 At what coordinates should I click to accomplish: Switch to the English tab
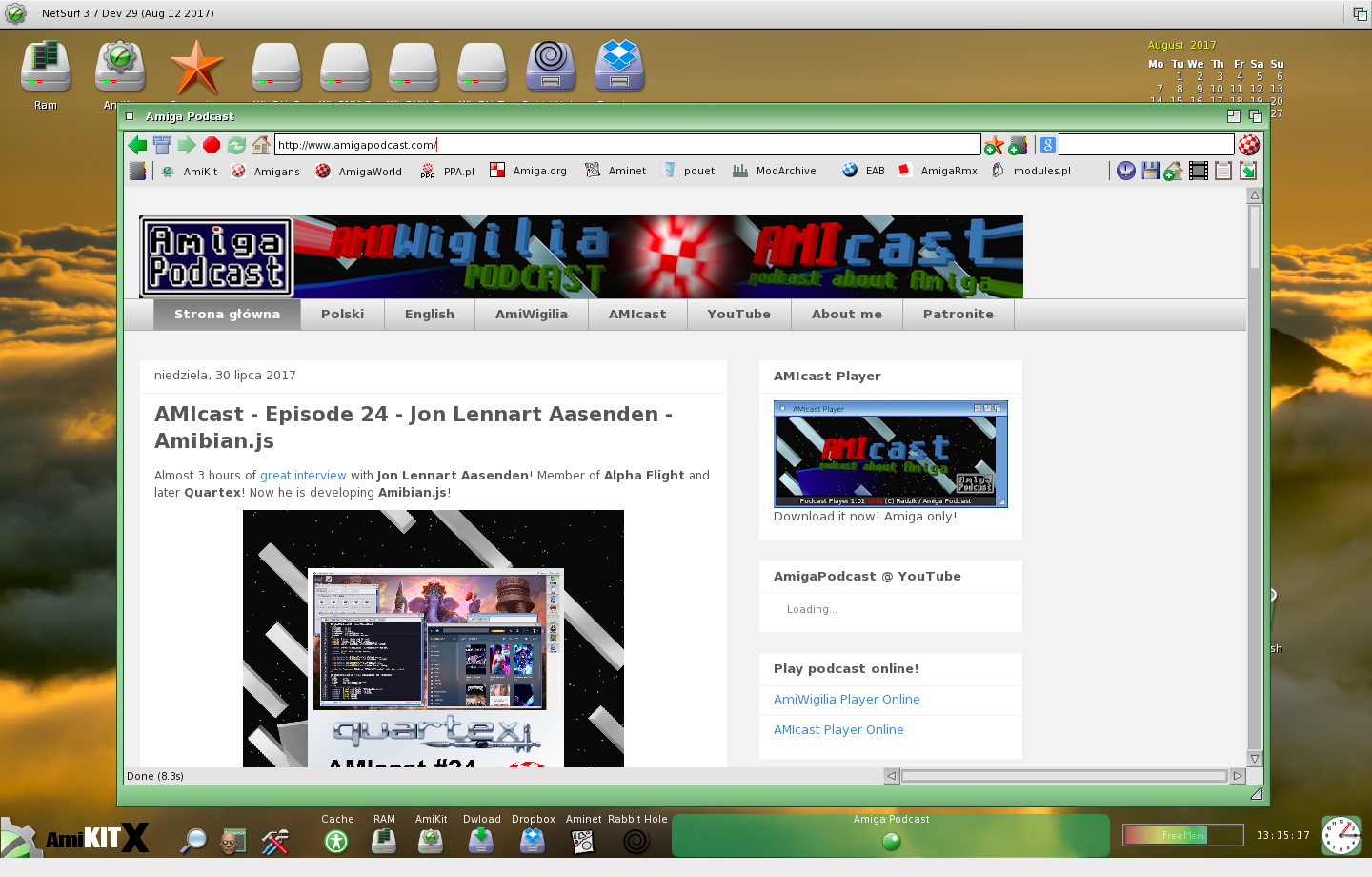pyautogui.click(x=430, y=315)
